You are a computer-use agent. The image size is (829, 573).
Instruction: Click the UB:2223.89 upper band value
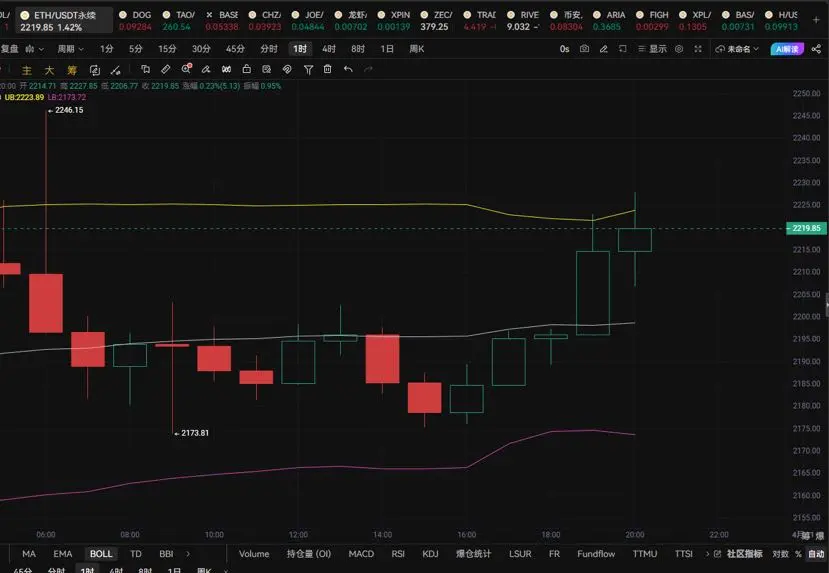(x=24, y=97)
